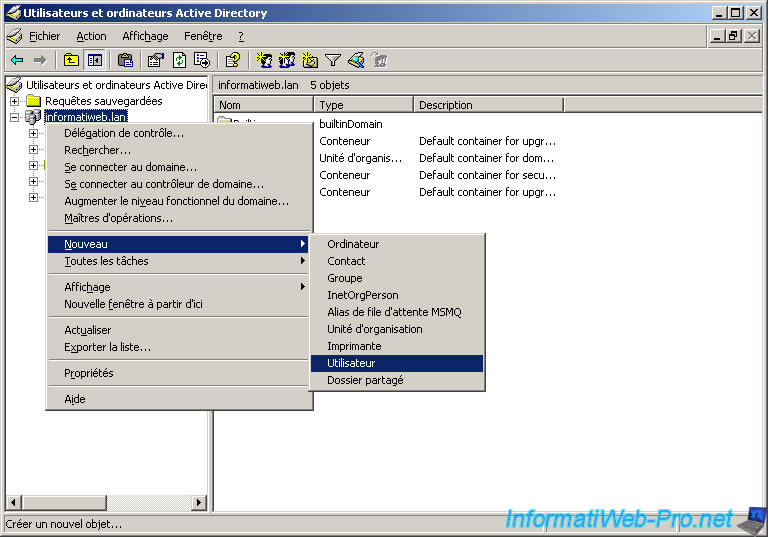Open Help with the question mark icon
This screenshot has width=768, height=537.
(x=233, y=60)
